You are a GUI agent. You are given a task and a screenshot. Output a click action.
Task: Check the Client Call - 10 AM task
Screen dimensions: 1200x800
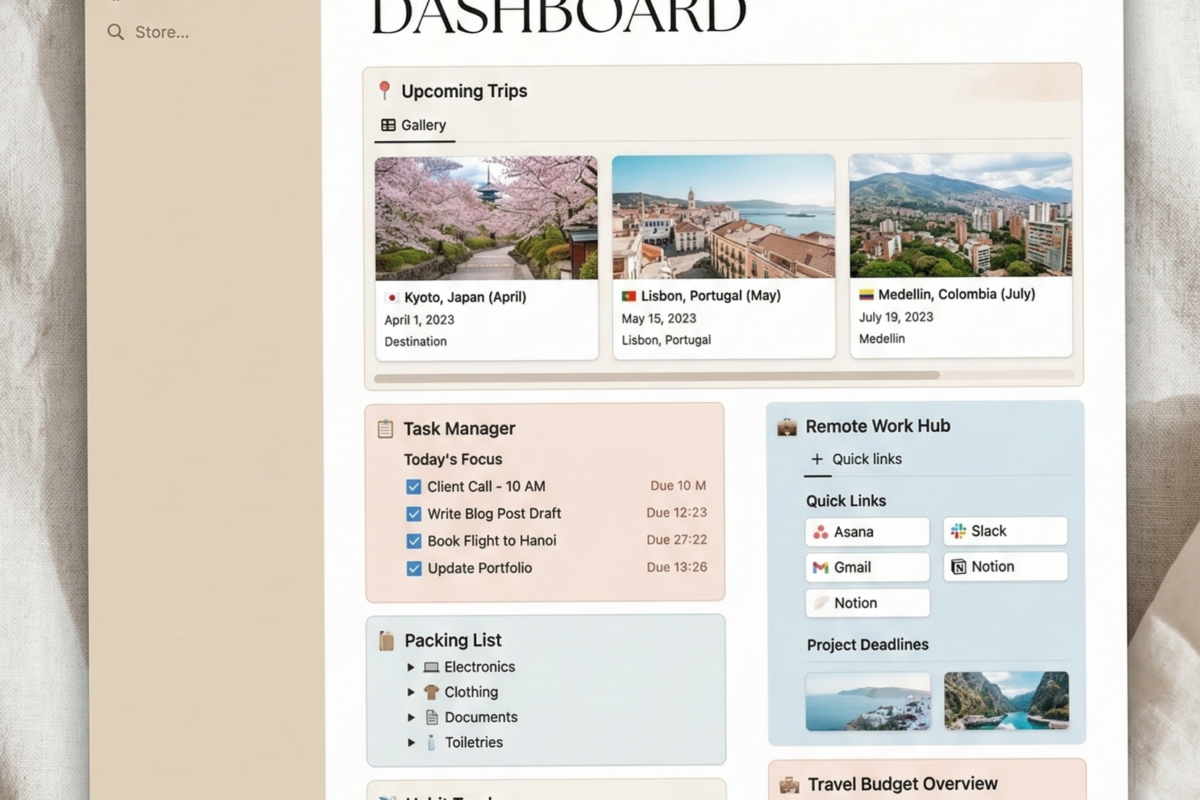coord(413,486)
